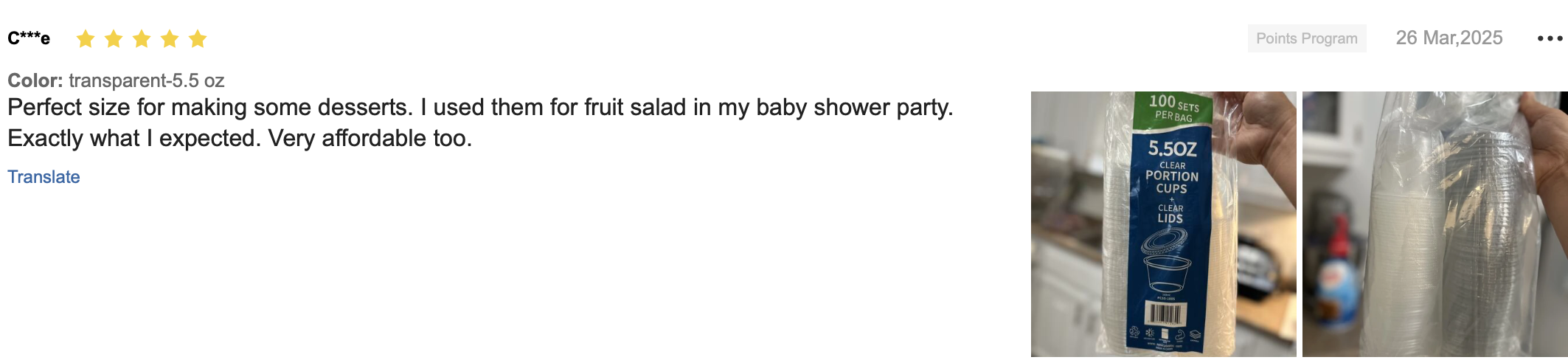
Task: Click the 5.5OZ text on the package photo
Action: point(1172,149)
